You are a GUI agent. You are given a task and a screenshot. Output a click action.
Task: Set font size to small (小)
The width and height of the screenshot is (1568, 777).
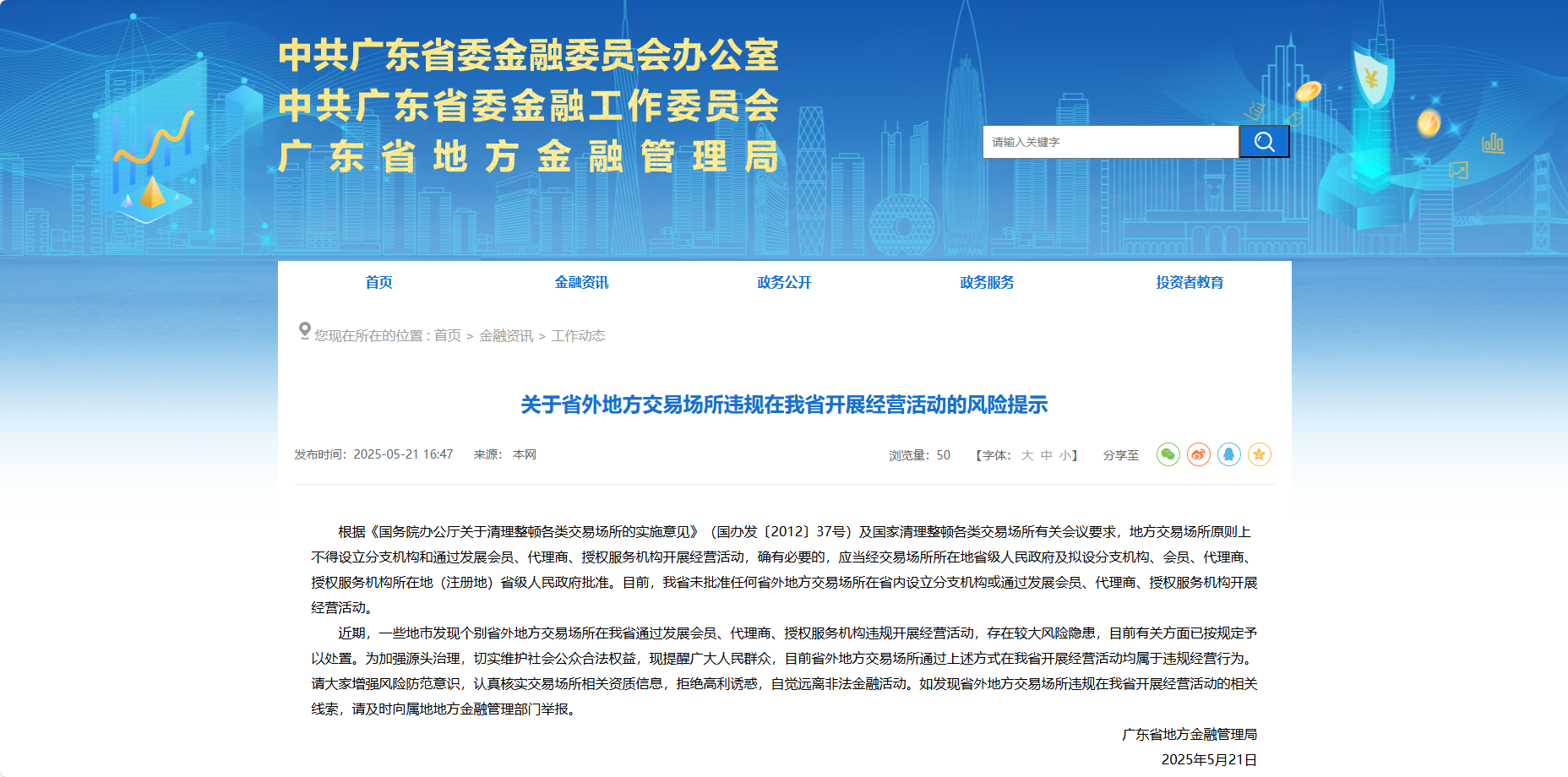coord(1064,455)
